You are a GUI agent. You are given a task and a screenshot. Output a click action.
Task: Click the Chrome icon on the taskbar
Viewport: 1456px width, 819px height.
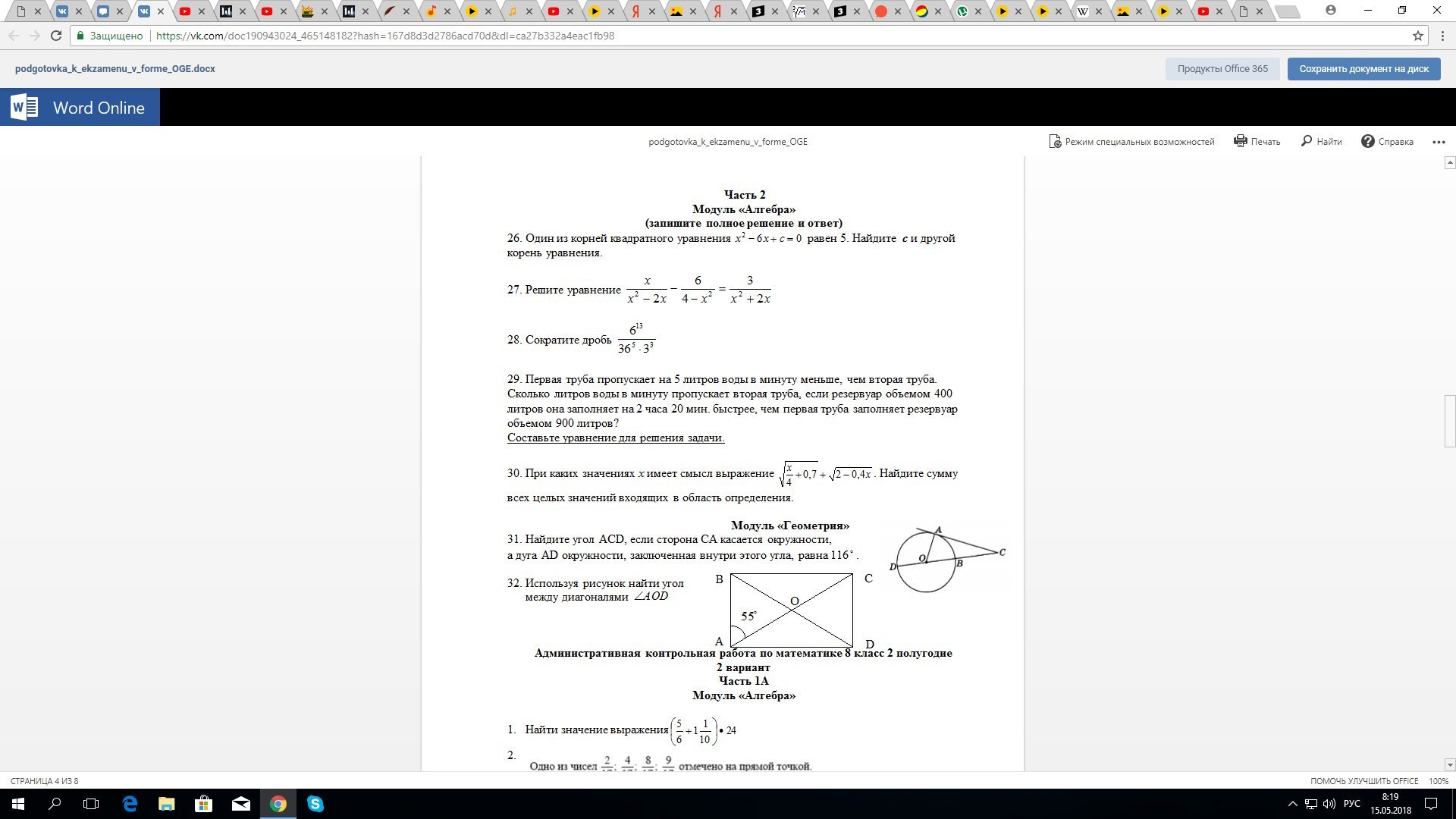tap(278, 804)
